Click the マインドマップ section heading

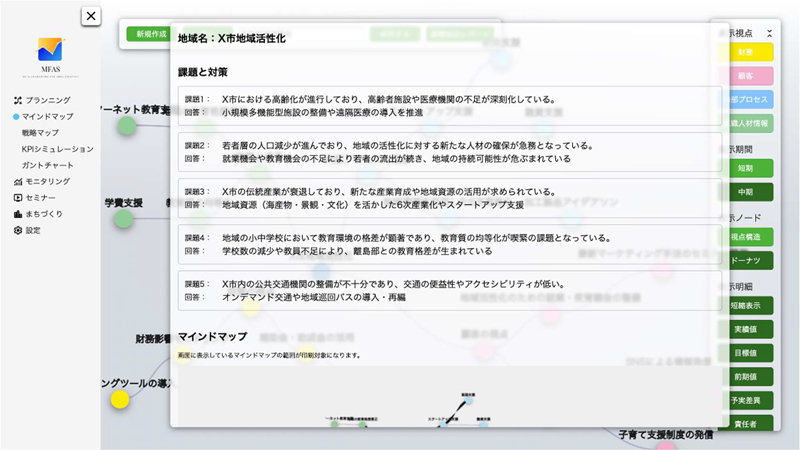click(x=212, y=336)
